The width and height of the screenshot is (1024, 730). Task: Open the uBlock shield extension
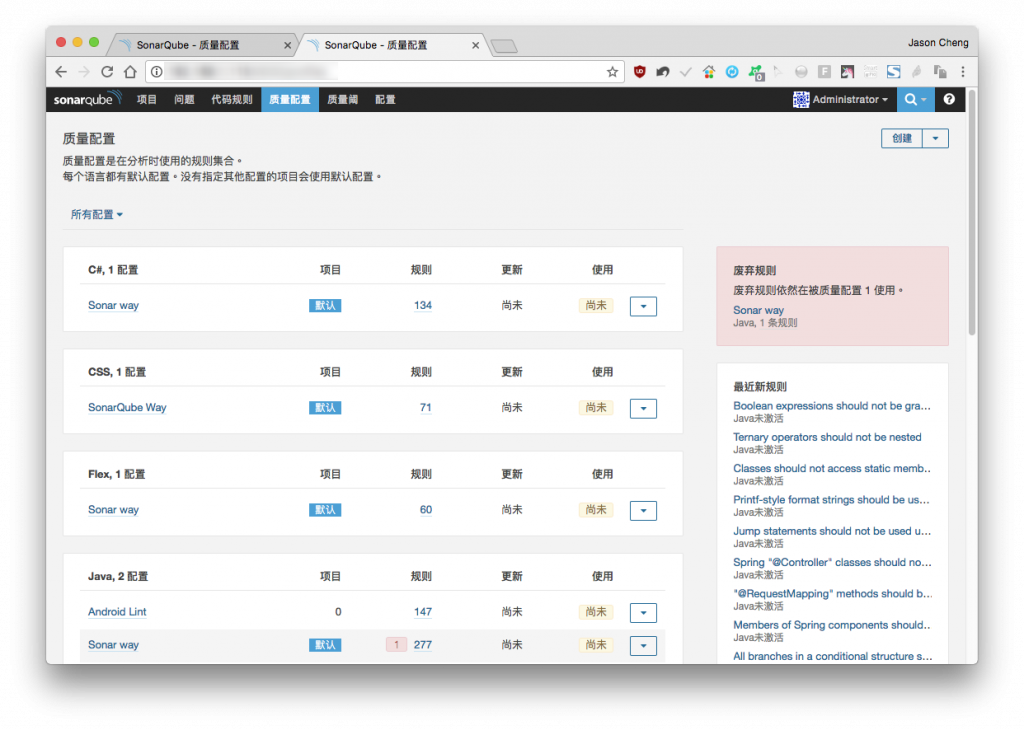(x=639, y=72)
